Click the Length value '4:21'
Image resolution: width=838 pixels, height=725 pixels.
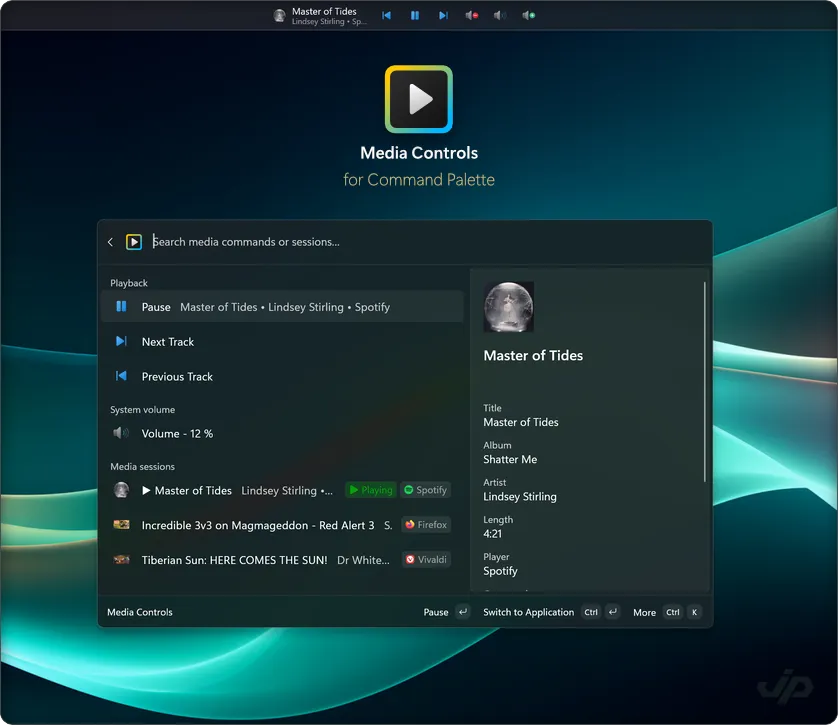click(492, 534)
